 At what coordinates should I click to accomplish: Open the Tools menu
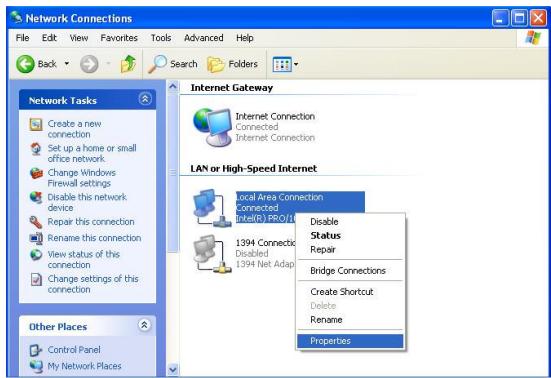point(161,38)
